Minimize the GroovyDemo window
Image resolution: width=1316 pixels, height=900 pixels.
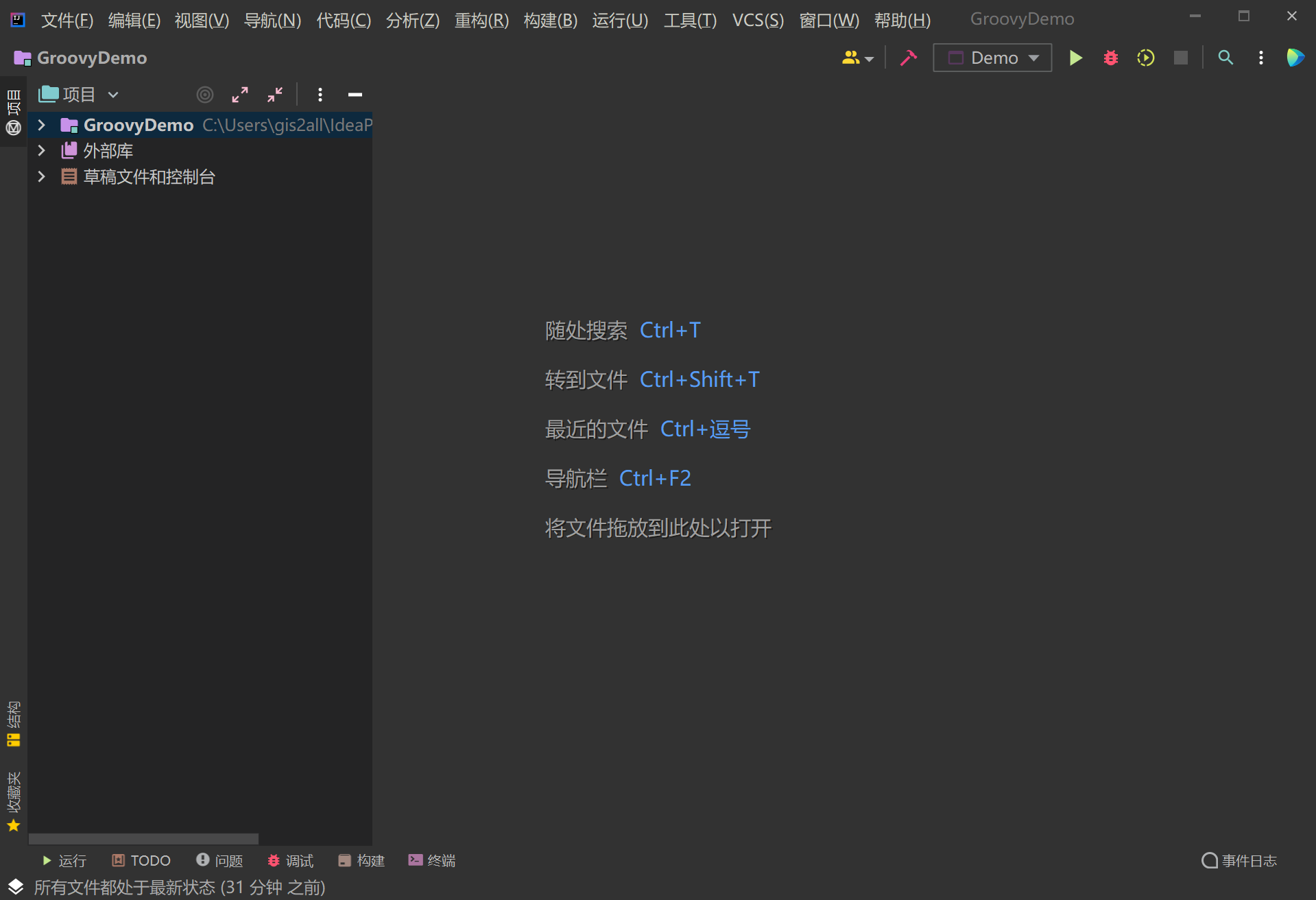[1195, 16]
